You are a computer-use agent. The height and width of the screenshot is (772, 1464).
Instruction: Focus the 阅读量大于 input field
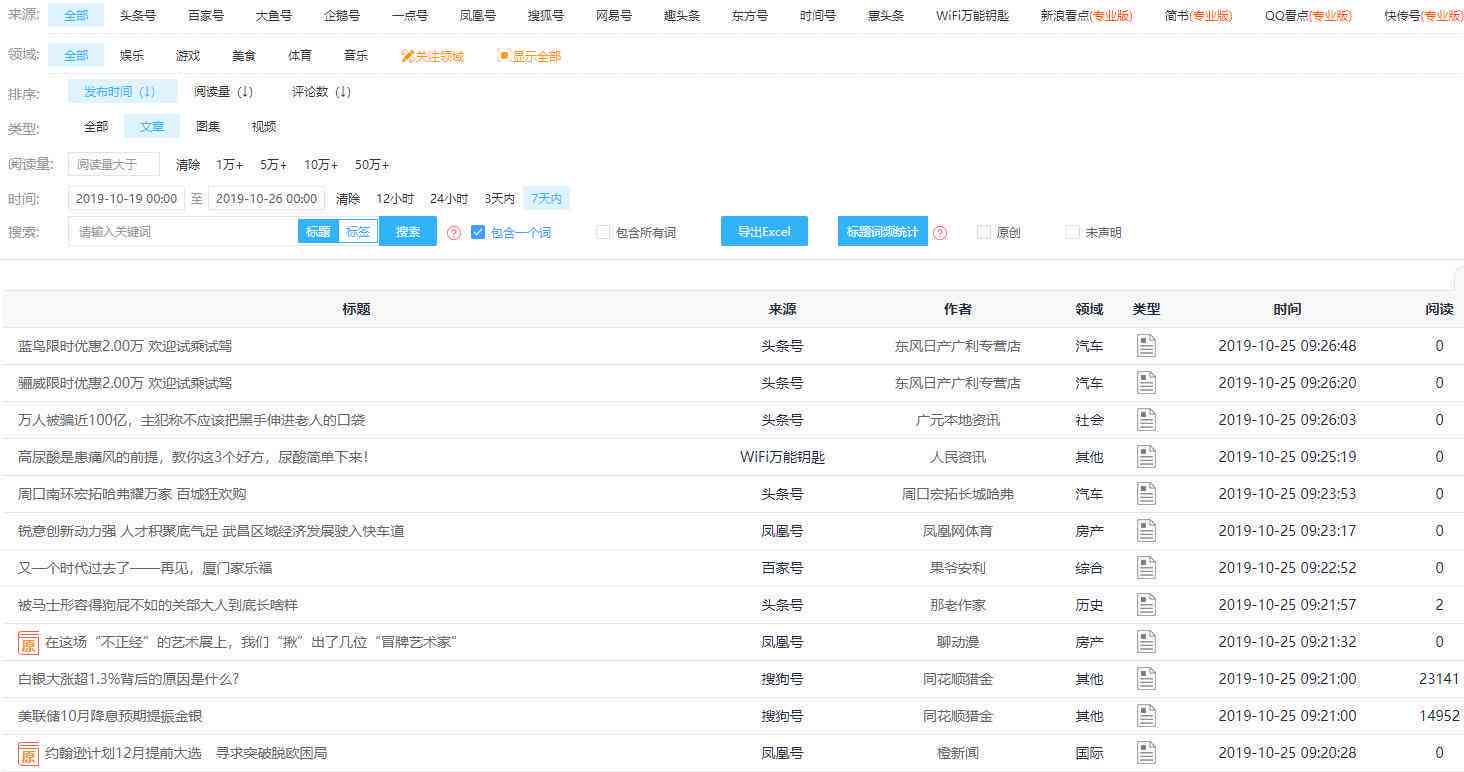point(114,164)
